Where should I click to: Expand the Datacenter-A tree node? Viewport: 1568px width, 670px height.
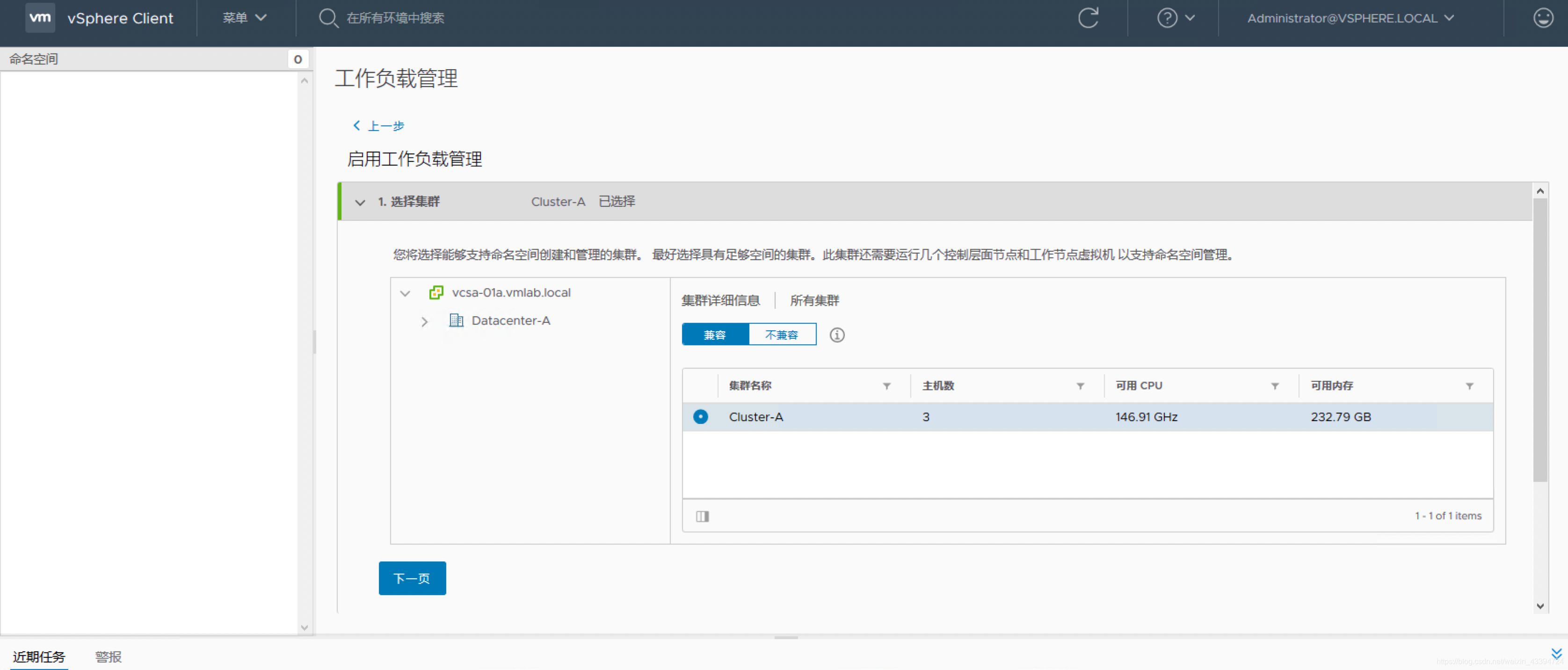(424, 321)
